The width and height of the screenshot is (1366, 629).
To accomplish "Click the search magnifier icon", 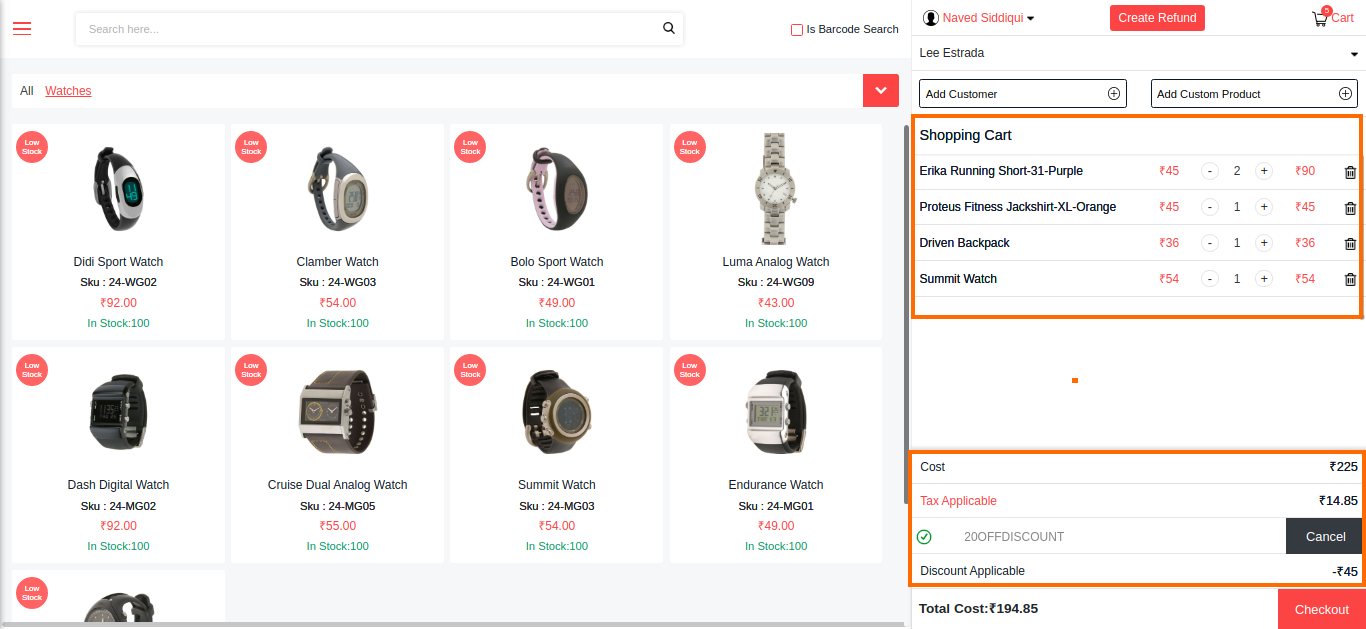I will click(x=669, y=28).
